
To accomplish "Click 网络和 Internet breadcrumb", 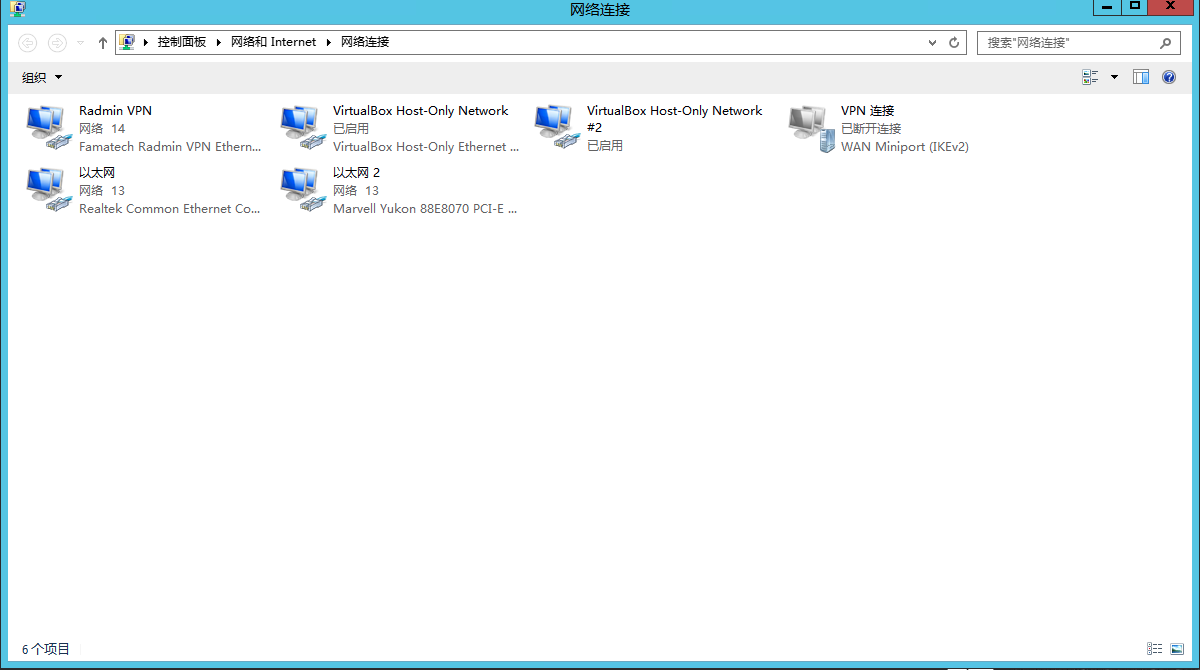I will [x=273, y=42].
